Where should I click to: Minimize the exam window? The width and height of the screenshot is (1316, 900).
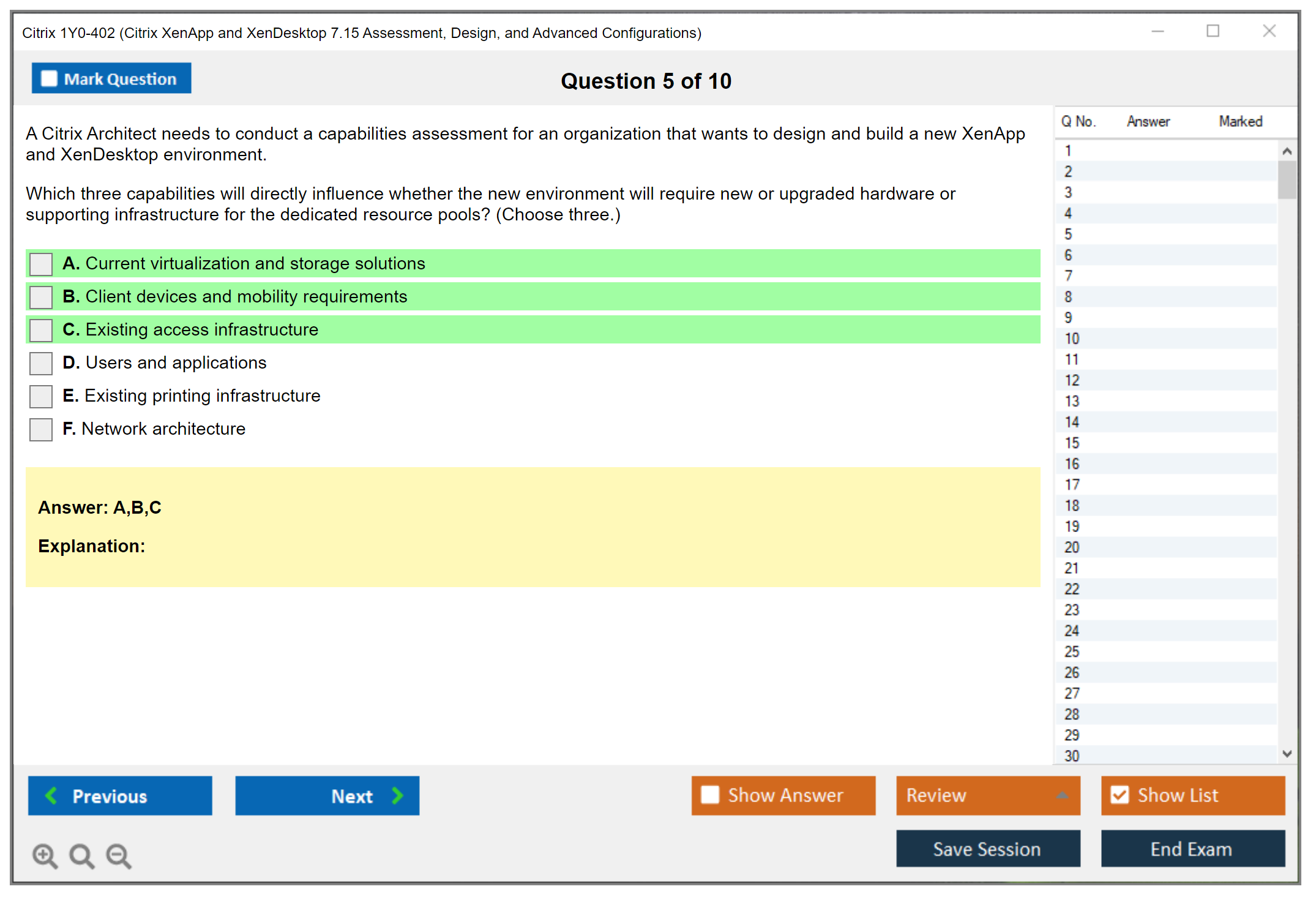[x=1157, y=31]
